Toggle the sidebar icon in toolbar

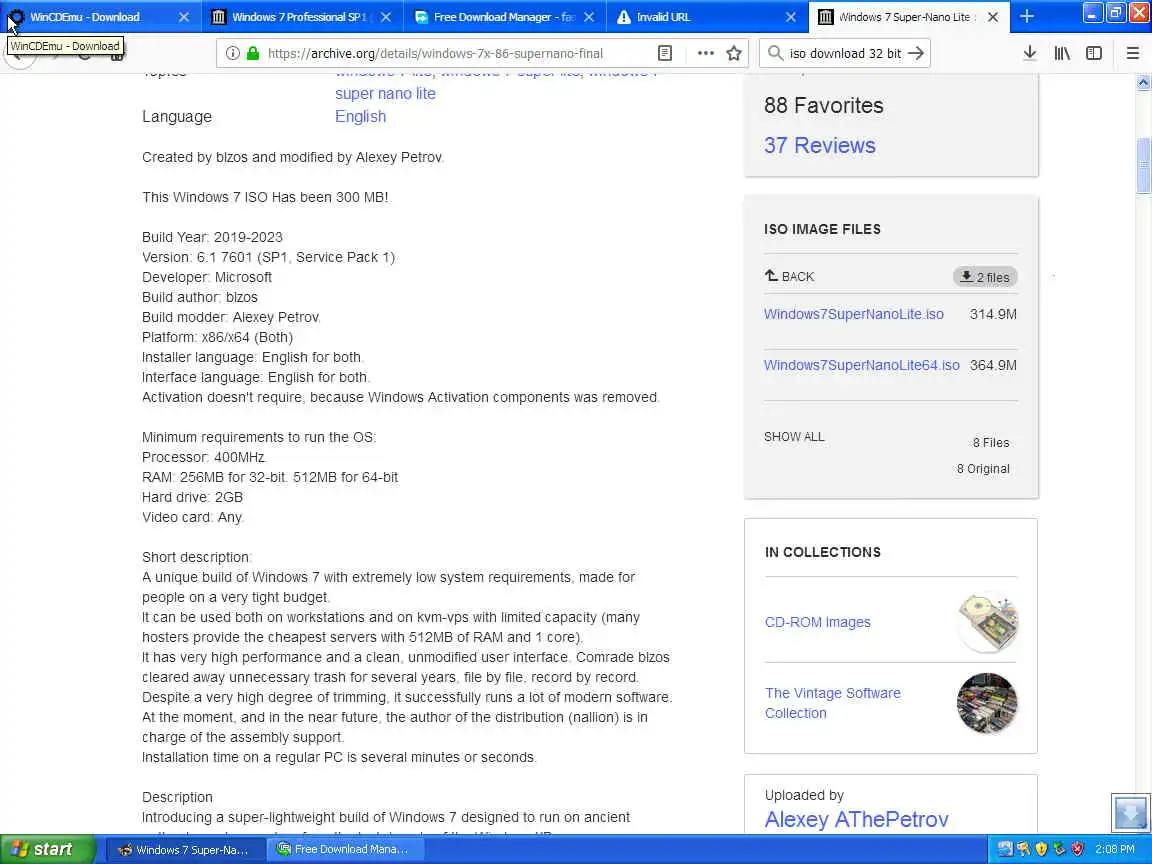coord(1094,53)
